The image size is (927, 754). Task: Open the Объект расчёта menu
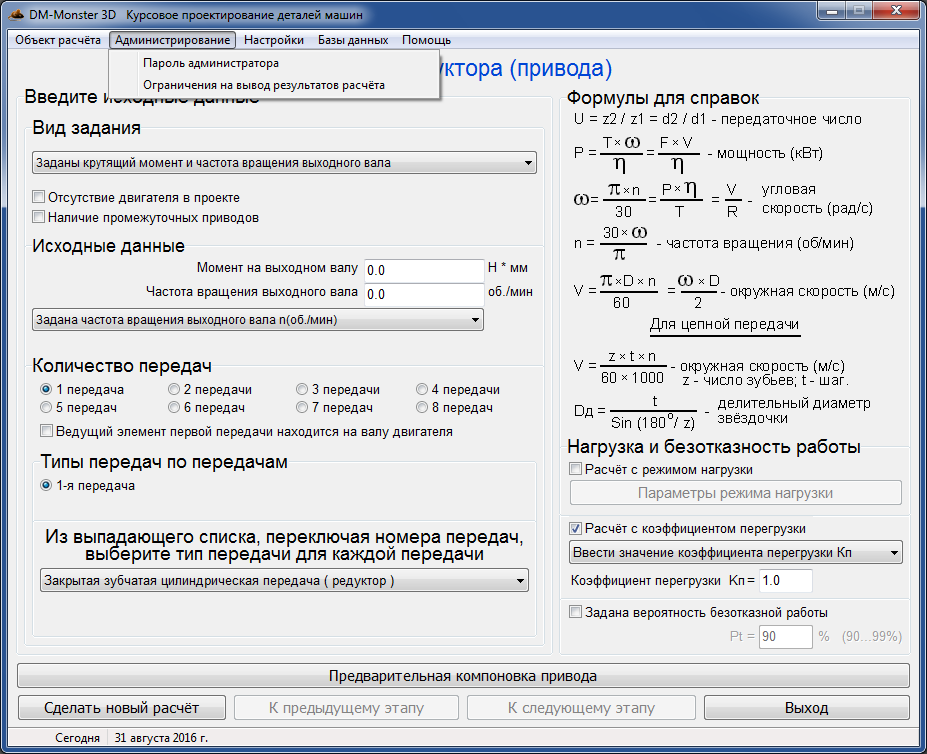pos(58,40)
